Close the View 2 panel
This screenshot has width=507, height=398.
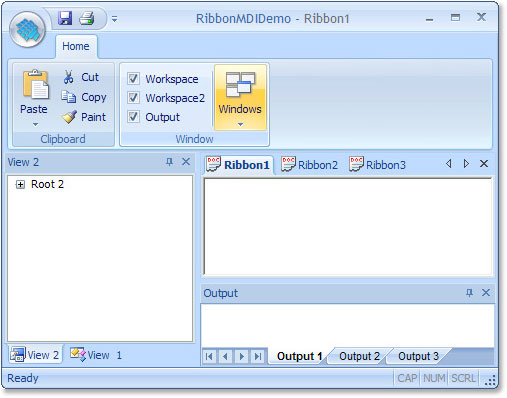[x=186, y=162]
